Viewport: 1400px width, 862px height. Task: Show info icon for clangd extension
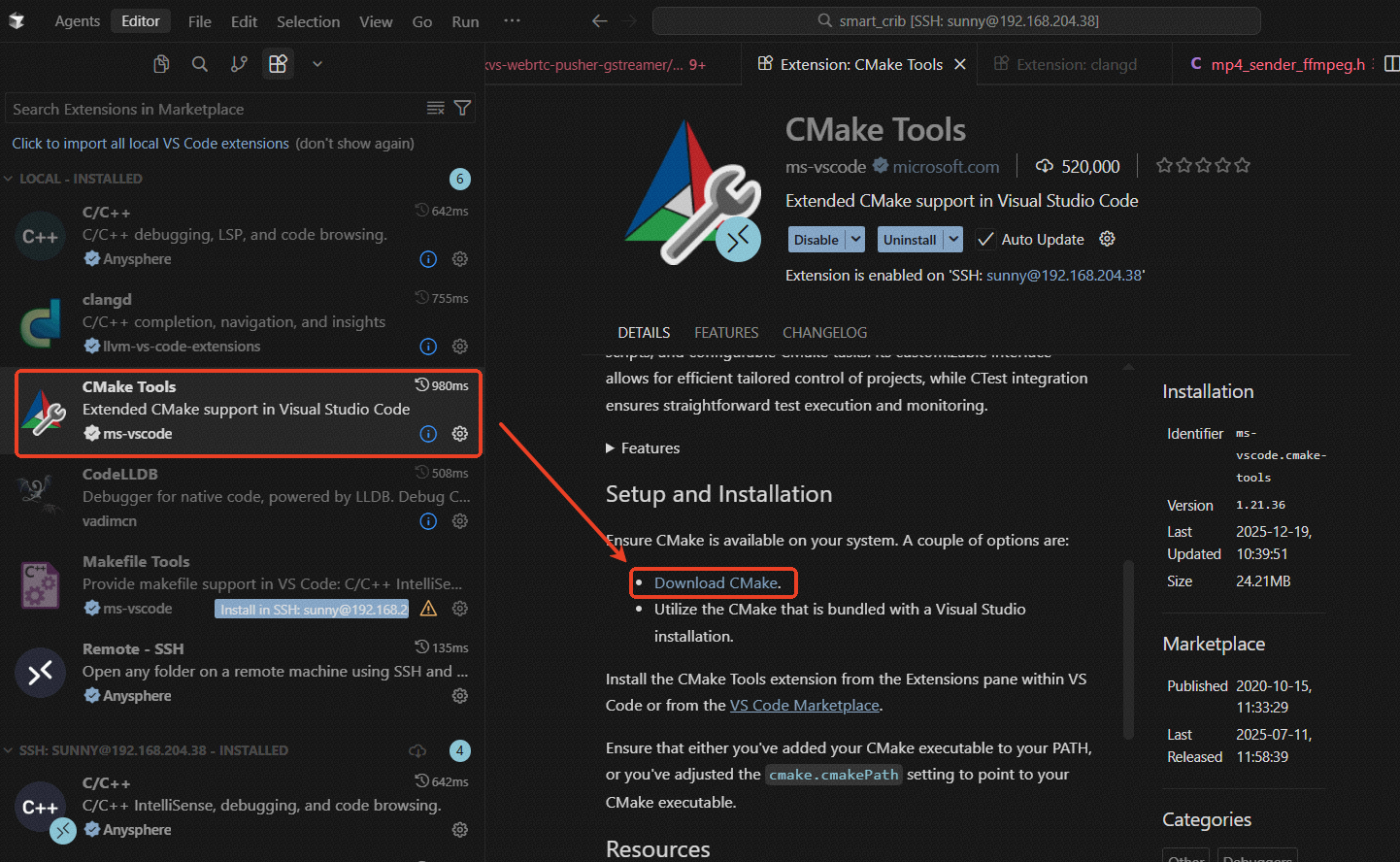[428, 347]
